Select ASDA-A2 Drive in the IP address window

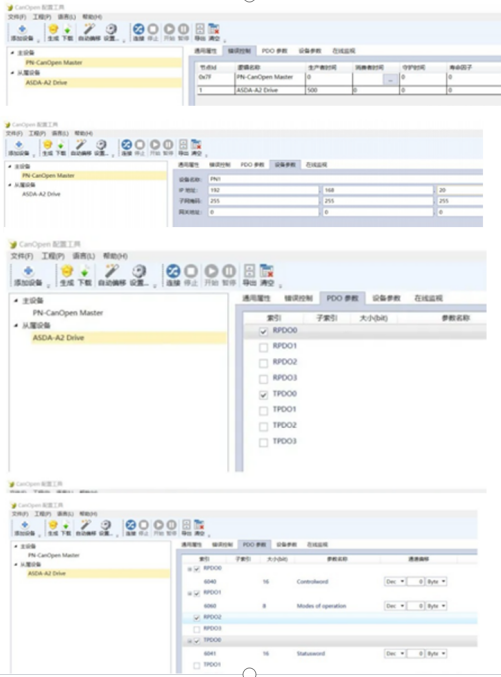[x=41, y=194]
